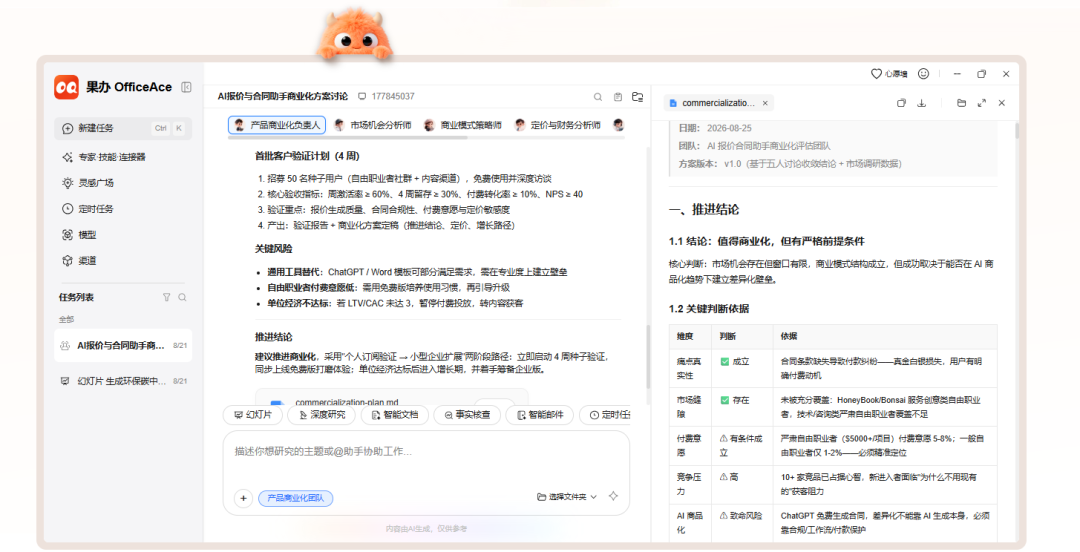Screen dimensions: 1080x552
Task: Click the task list search icon
Action: point(183,298)
